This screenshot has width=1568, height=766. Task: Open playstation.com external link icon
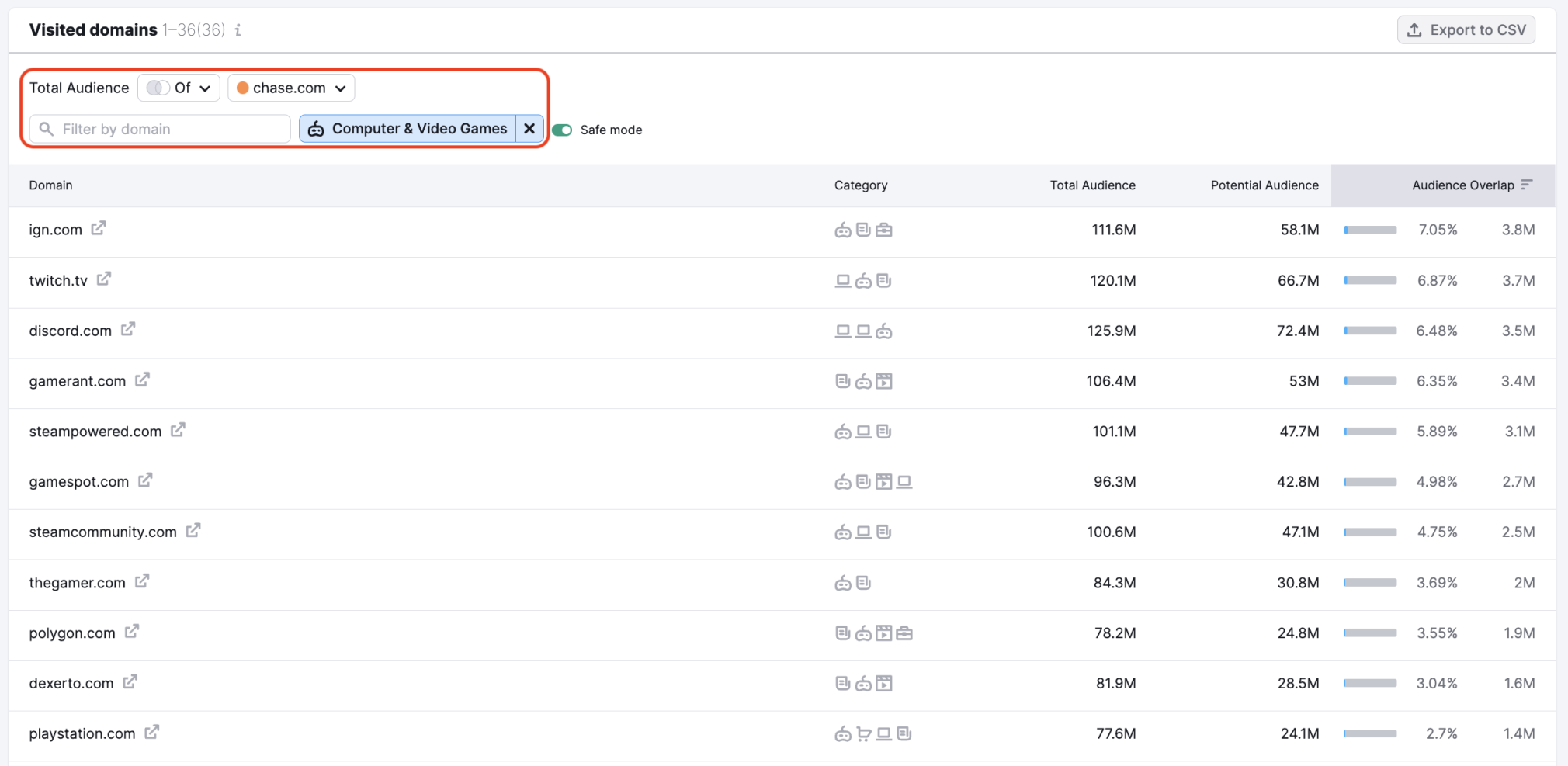click(x=152, y=732)
